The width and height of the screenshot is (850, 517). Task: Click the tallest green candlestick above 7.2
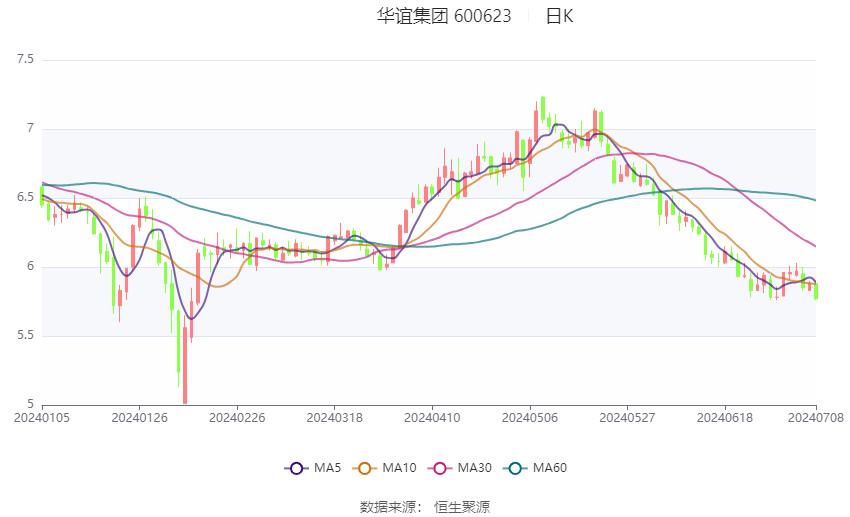[x=543, y=108]
